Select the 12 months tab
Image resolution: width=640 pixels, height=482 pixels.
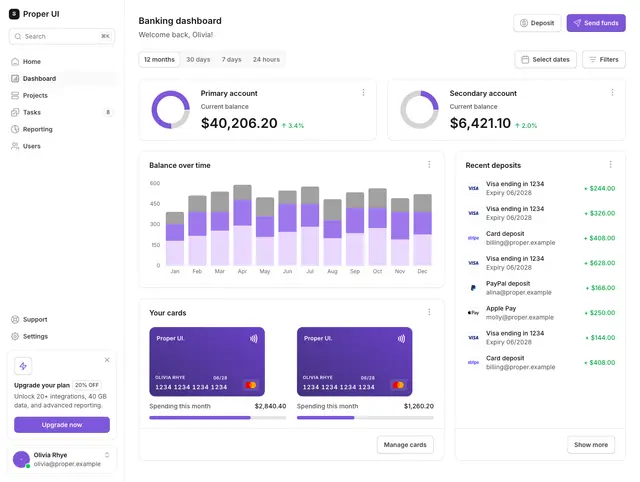pyautogui.click(x=159, y=60)
